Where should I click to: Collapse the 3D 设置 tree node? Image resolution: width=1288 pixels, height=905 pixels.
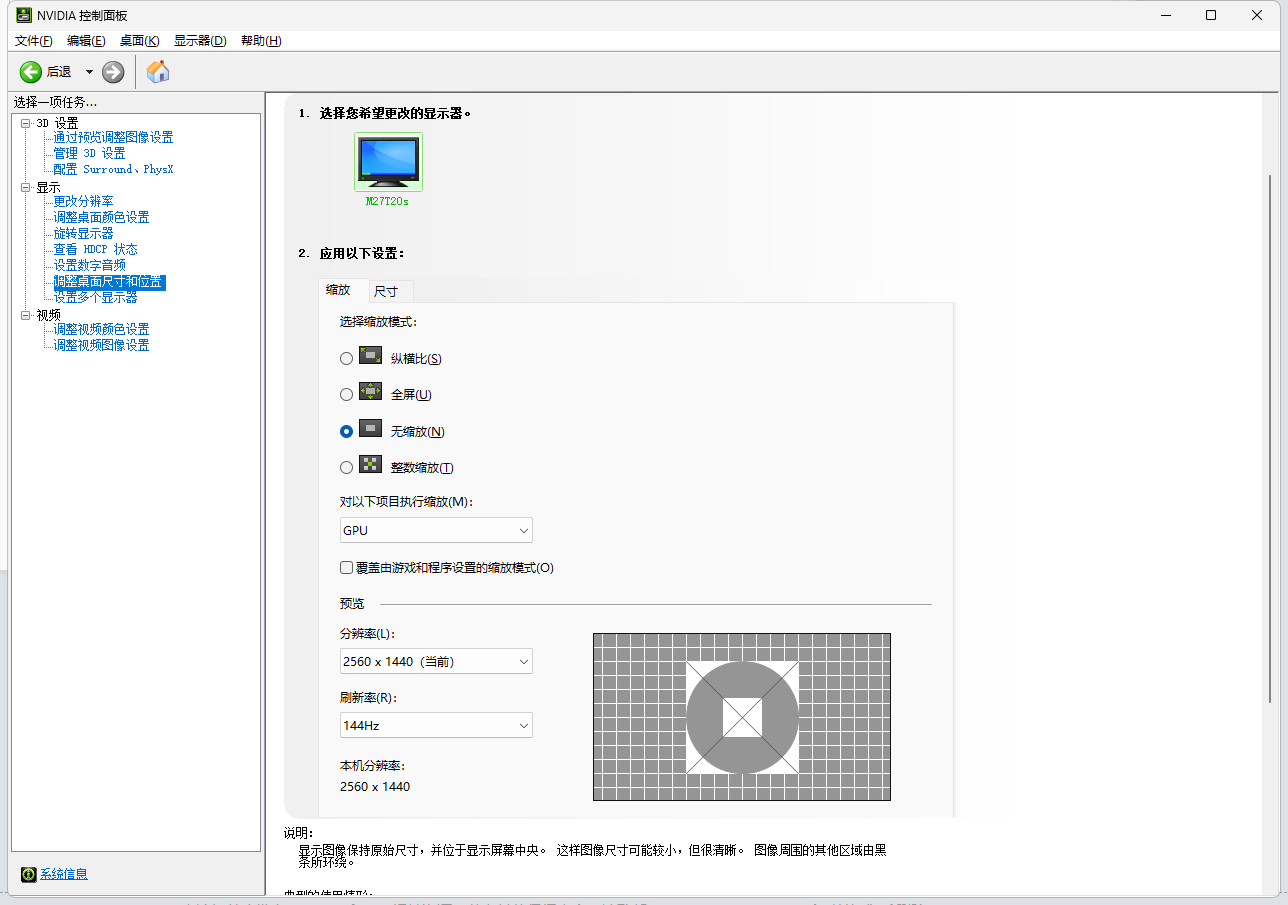[x=26, y=123]
